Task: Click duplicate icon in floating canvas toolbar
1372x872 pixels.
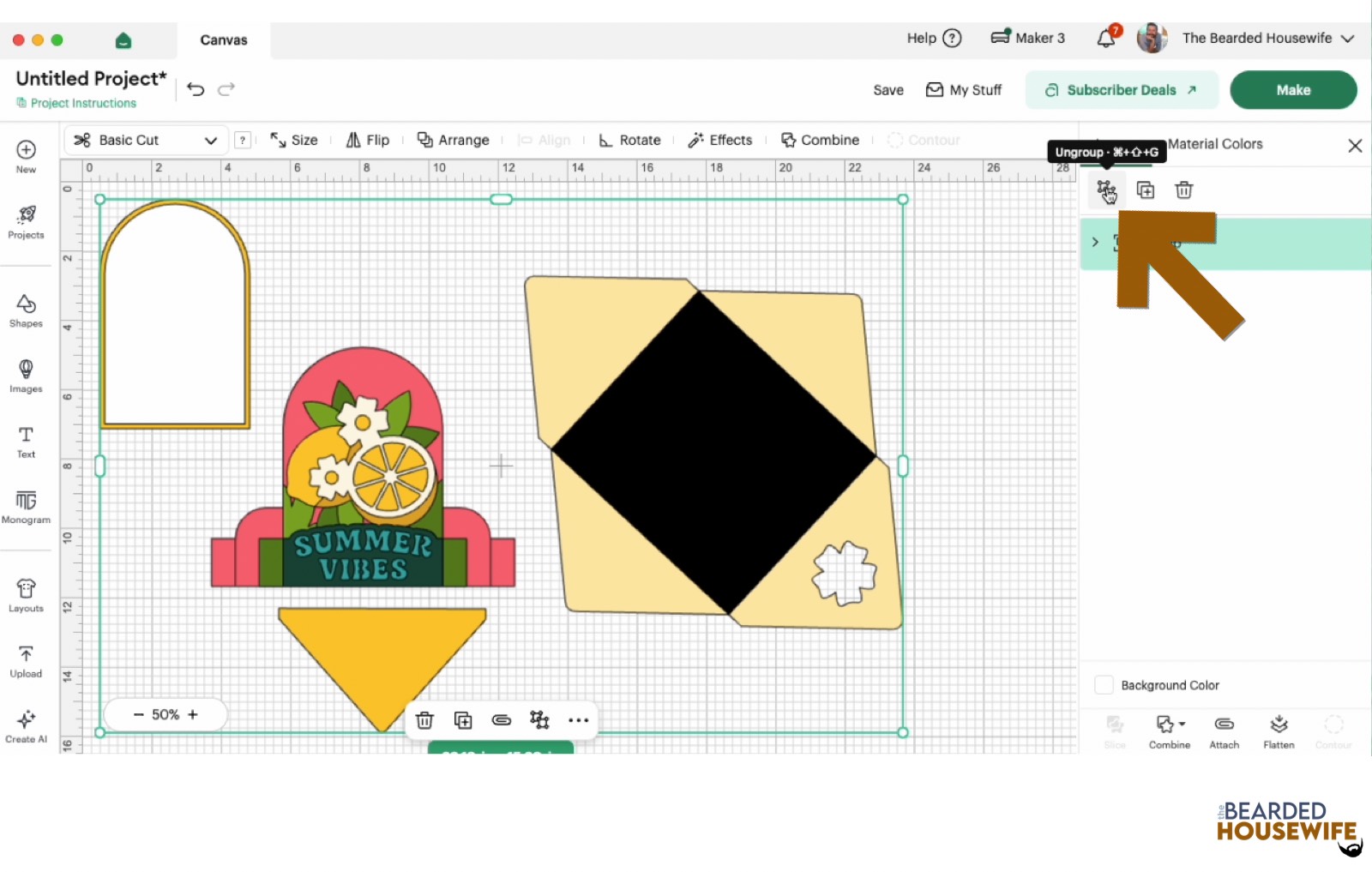Action: coord(463,720)
